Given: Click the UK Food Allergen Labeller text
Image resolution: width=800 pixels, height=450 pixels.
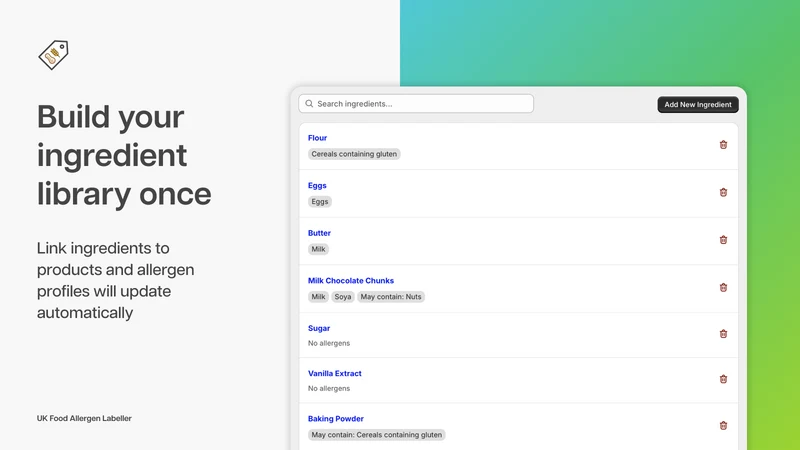Looking at the screenshot, I should click(x=84, y=418).
